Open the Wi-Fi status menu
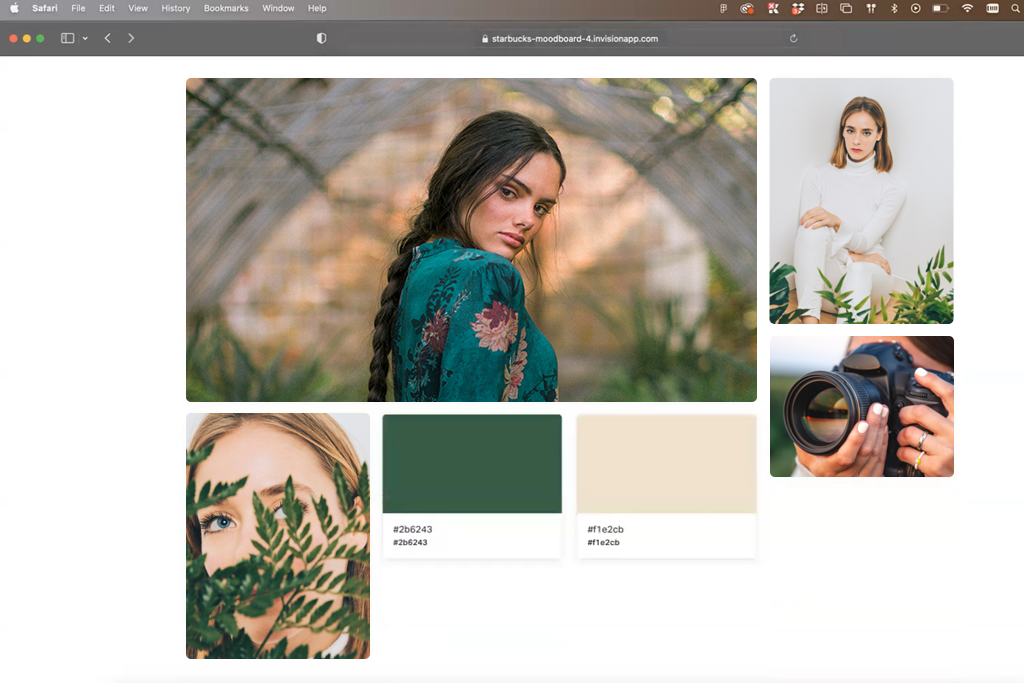 tap(967, 8)
